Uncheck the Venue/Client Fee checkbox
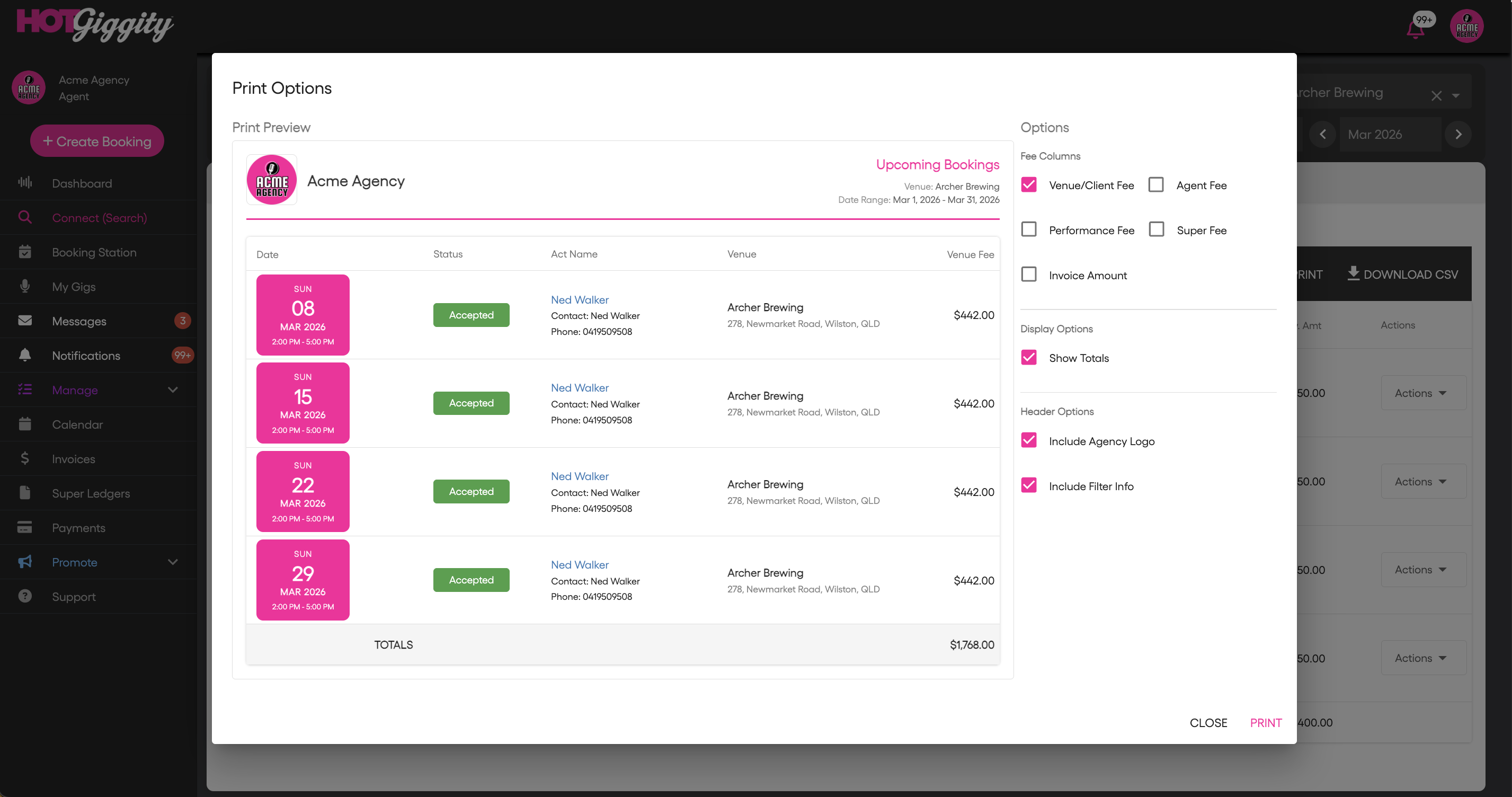Viewport: 1512px width, 797px height. [x=1029, y=185]
